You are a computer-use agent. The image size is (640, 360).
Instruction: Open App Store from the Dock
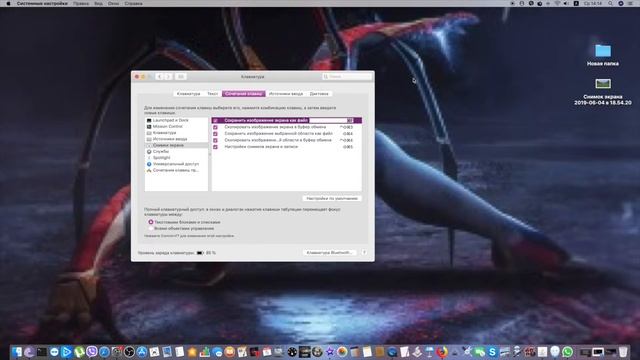click(x=142, y=352)
